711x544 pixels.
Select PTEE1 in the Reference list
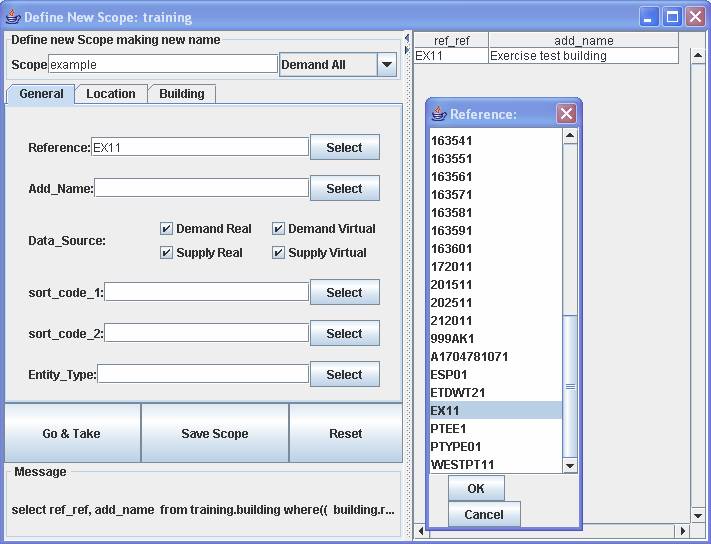tap(449, 429)
